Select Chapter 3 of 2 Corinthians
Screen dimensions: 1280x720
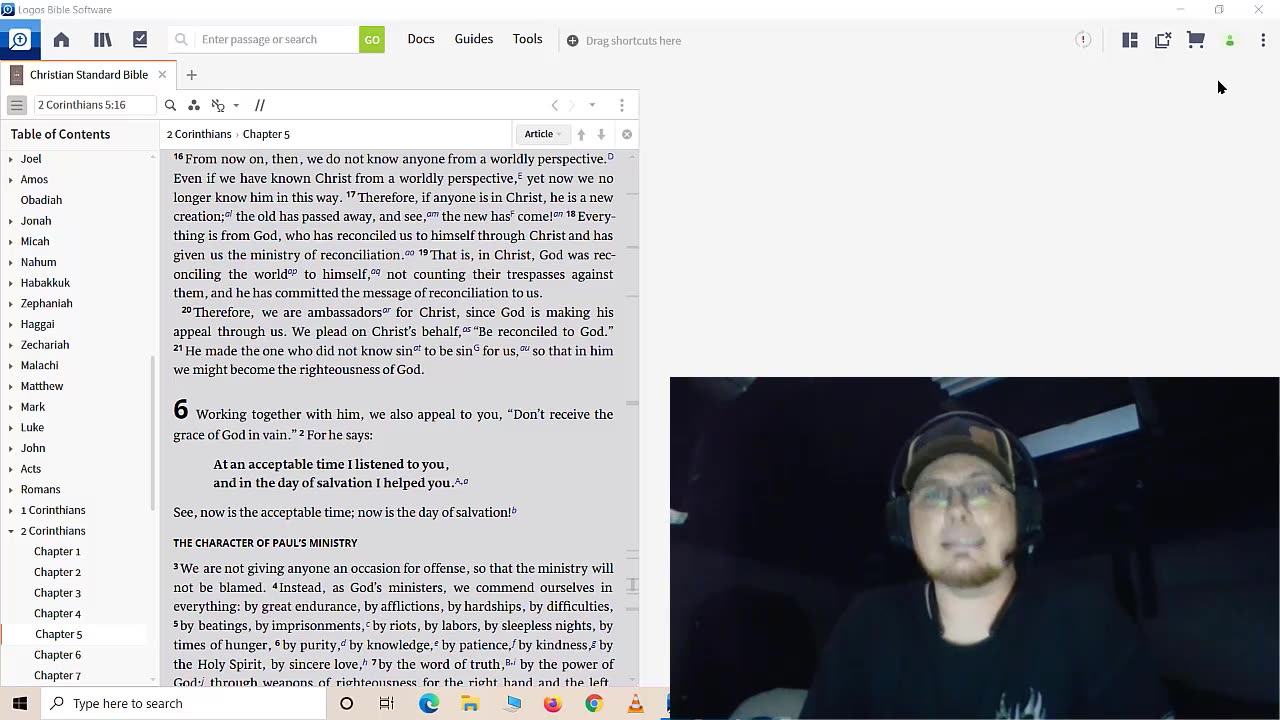(57, 593)
